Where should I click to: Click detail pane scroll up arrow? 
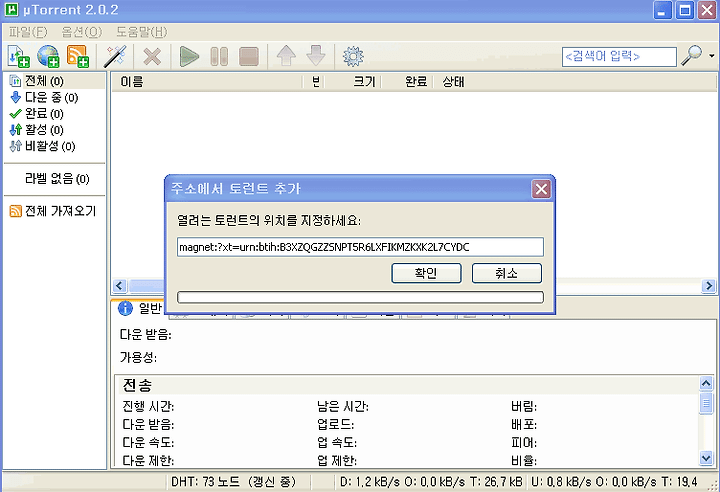(706, 383)
